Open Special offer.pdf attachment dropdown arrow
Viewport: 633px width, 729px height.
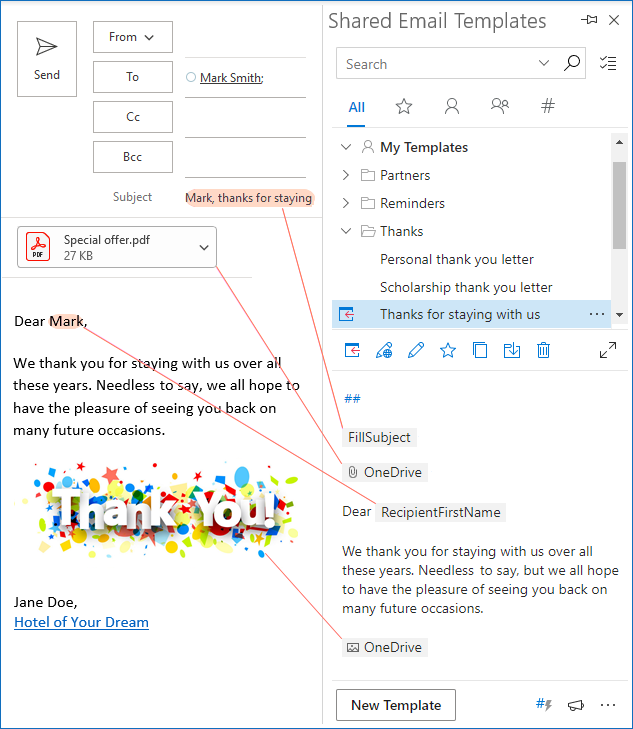coord(204,247)
